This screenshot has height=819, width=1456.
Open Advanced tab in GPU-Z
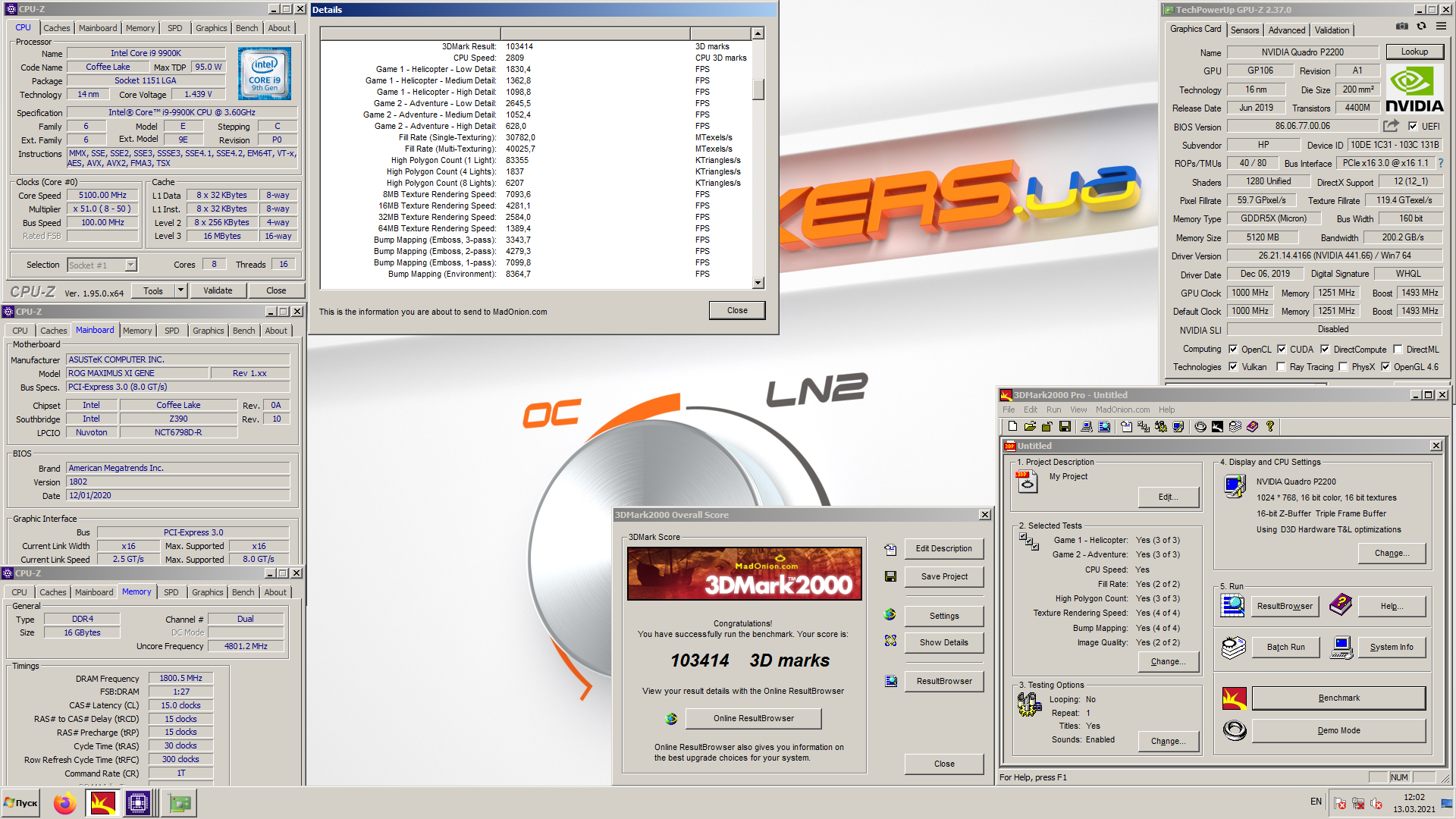pyautogui.click(x=1287, y=30)
